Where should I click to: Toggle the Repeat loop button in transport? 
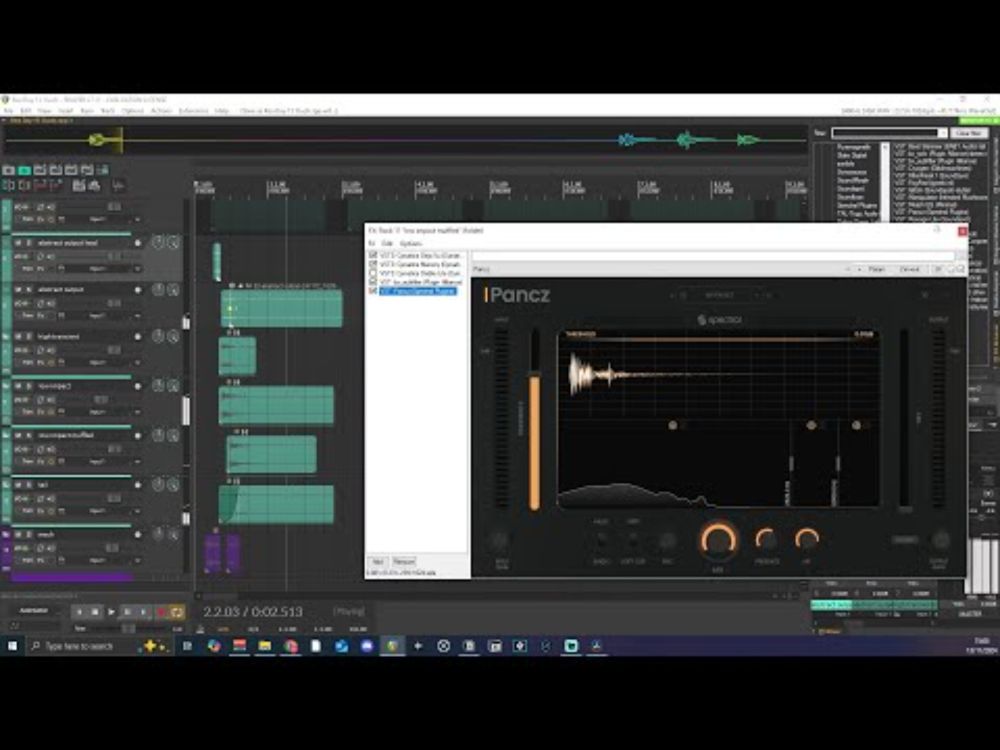coord(177,612)
